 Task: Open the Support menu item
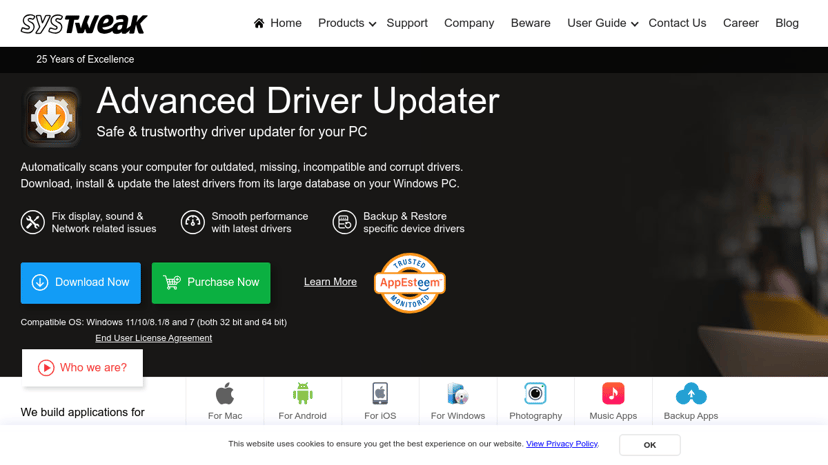(x=407, y=23)
